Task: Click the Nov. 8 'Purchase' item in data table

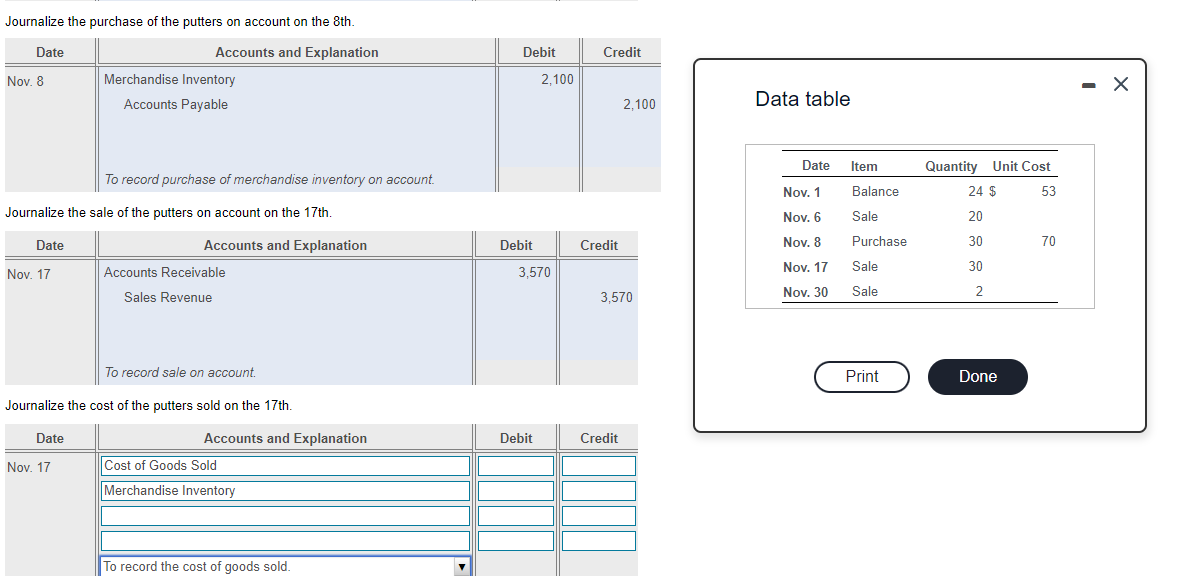Action: 879,241
